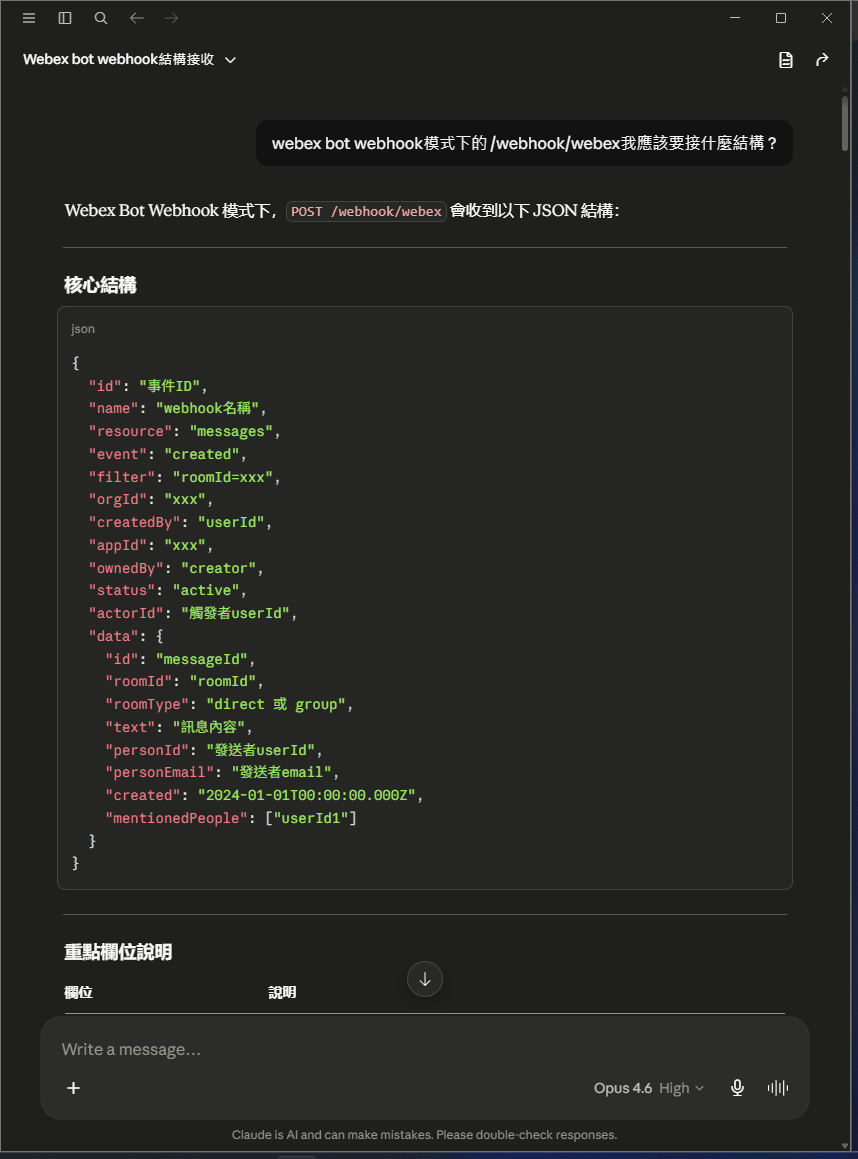Image resolution: width=858 pixels, height=1159 pixels.
Task: Click inline code POST /webhook/webex
Action: pos(367,211)
